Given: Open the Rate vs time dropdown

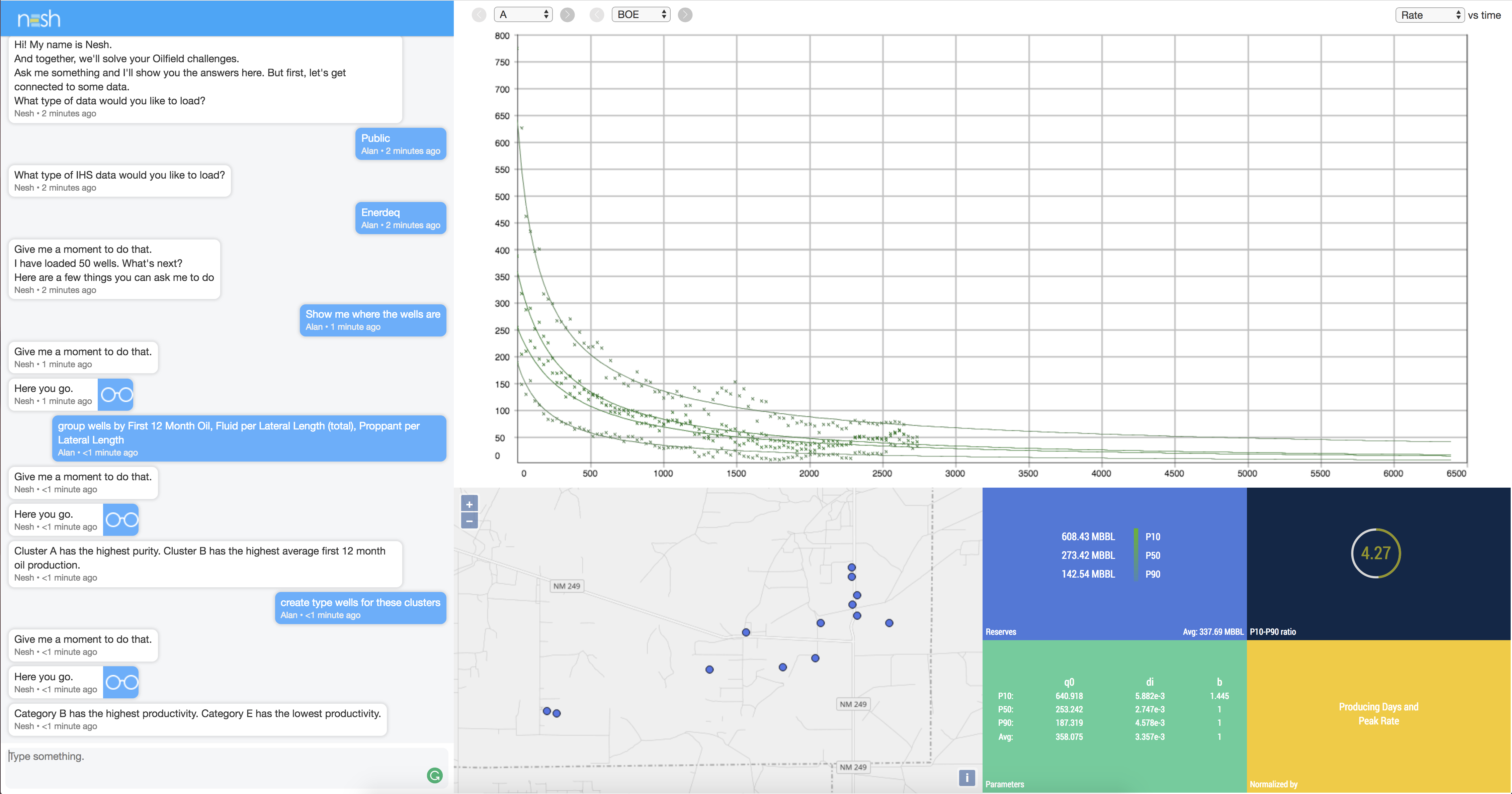Looking at the screenshot, I should [x=1429, y=15].
